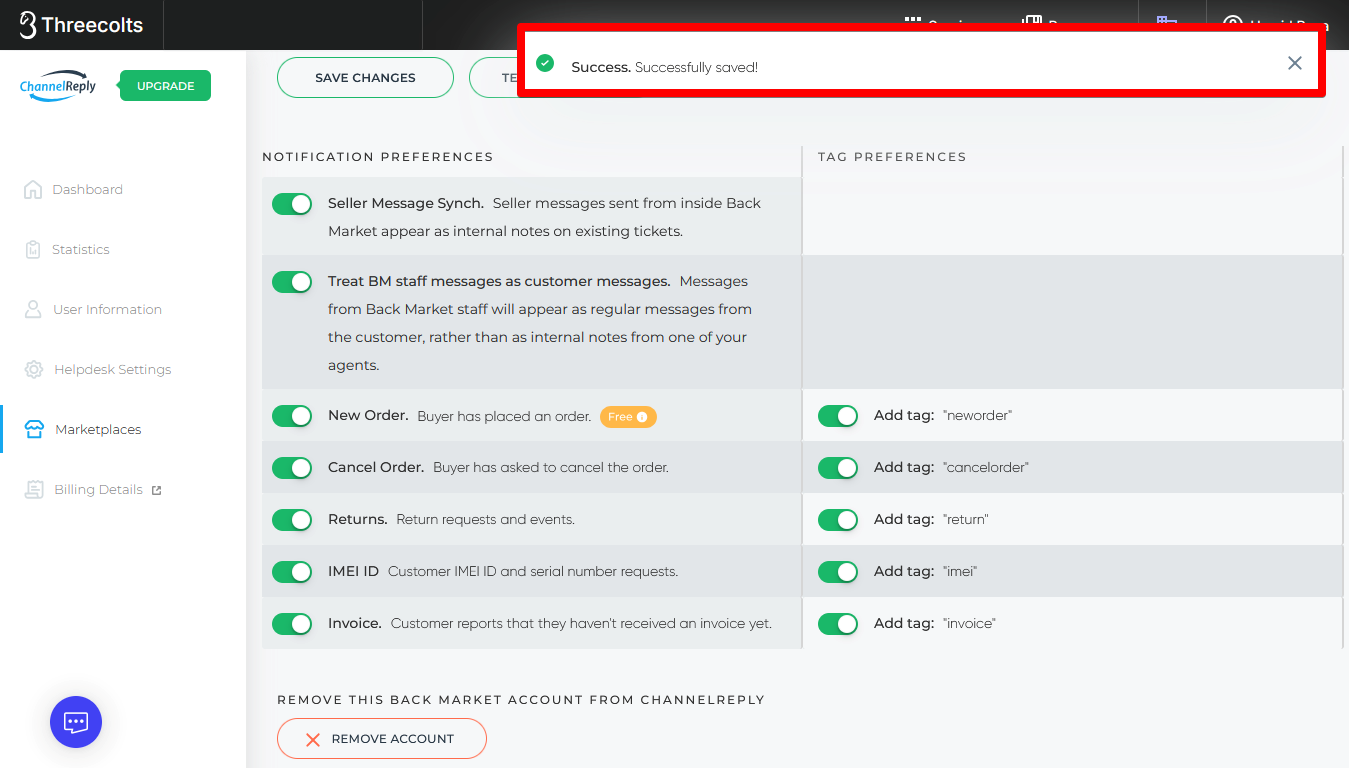Open User Information section
1349x768 pixels.
pos(93,309)
